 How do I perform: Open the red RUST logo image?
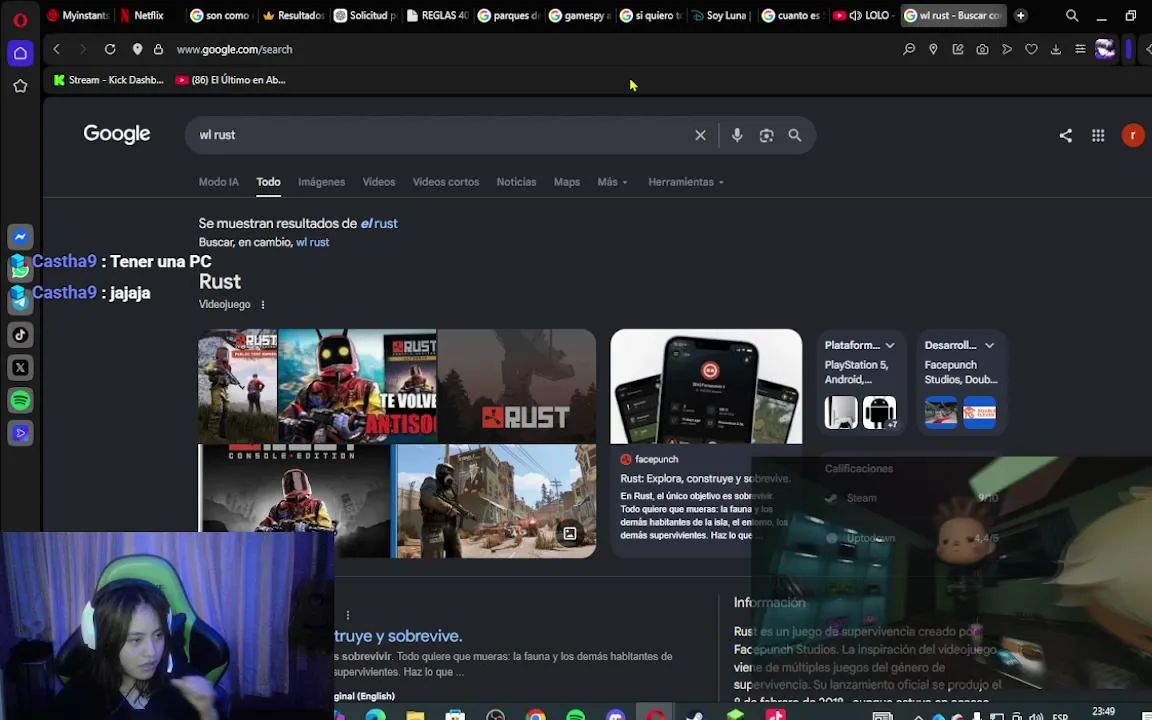point(516,386)
